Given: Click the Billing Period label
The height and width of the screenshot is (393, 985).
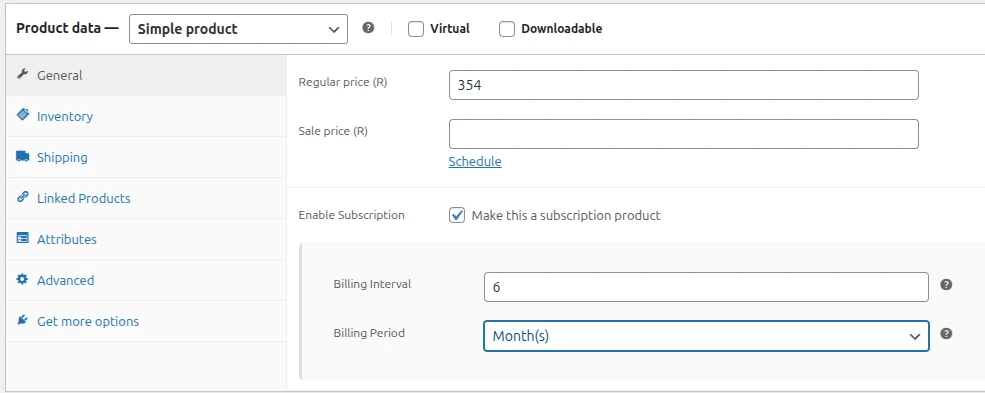Looking at the screenshot, I should point(369,333).
